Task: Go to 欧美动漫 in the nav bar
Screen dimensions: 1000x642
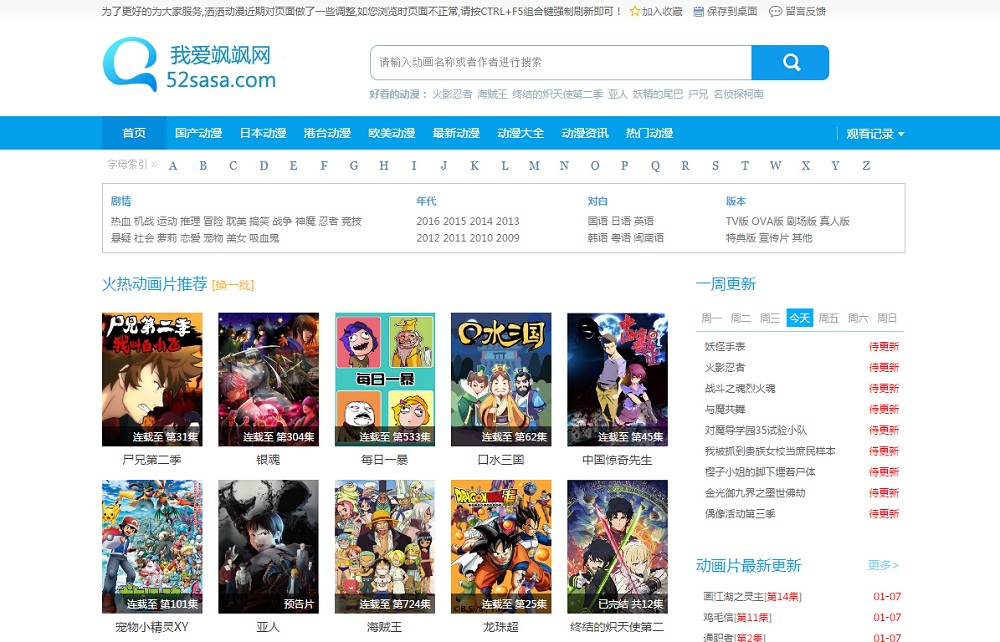Action: pos(392,133)
